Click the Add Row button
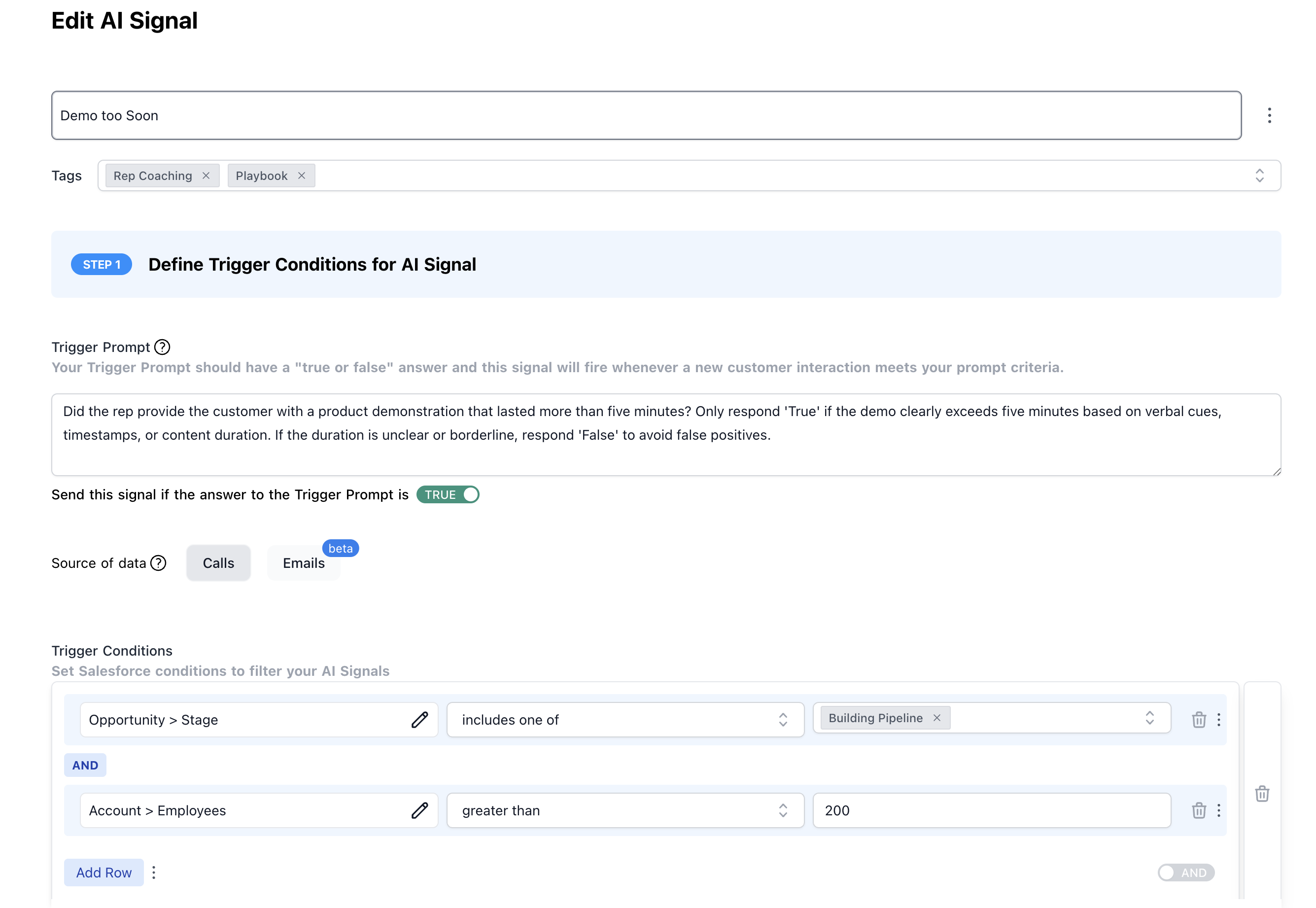Image resolution: width=1316 pixels, height=908 pixels. pos(104,872)
